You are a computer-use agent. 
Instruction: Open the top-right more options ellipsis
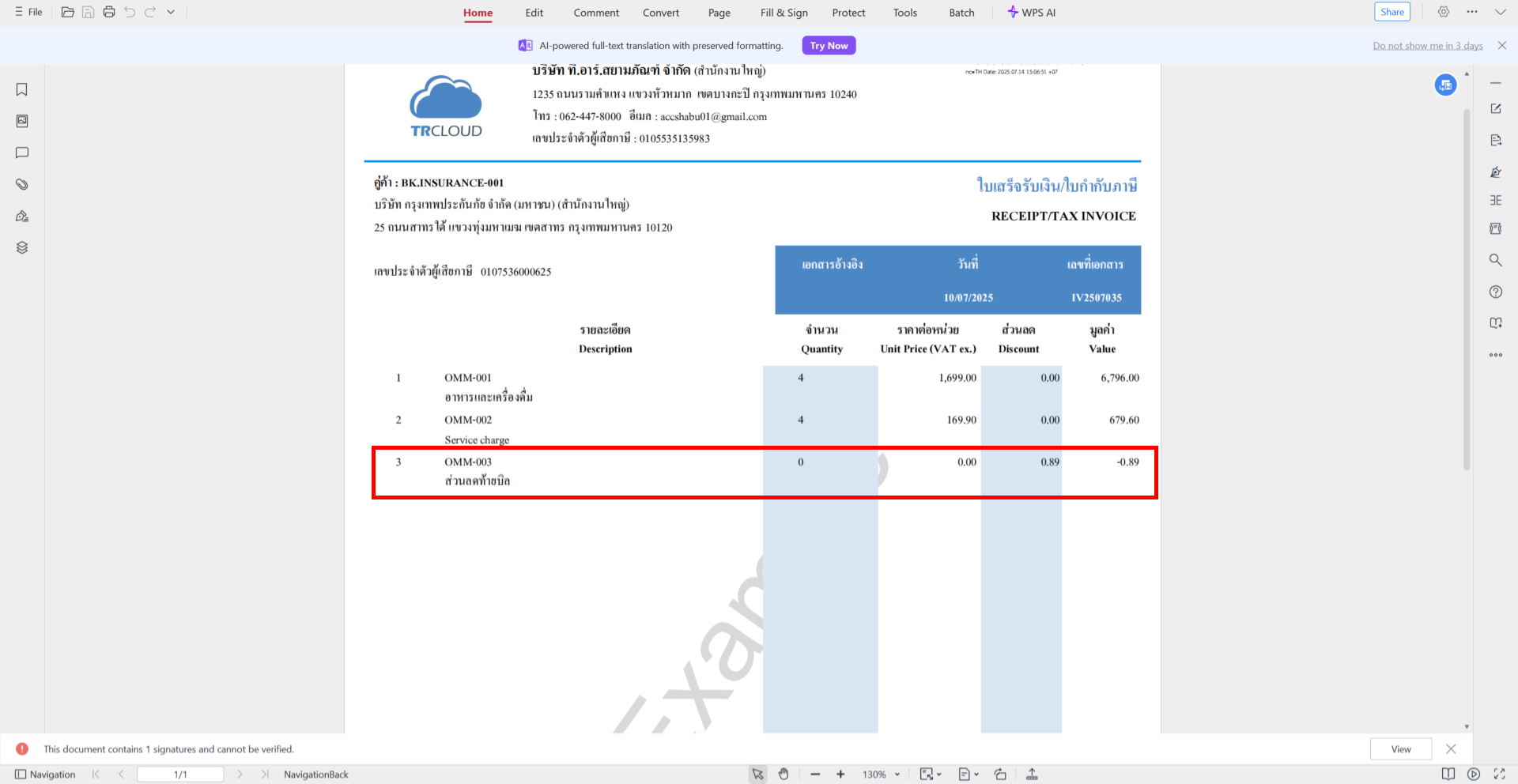(1472, 12)
